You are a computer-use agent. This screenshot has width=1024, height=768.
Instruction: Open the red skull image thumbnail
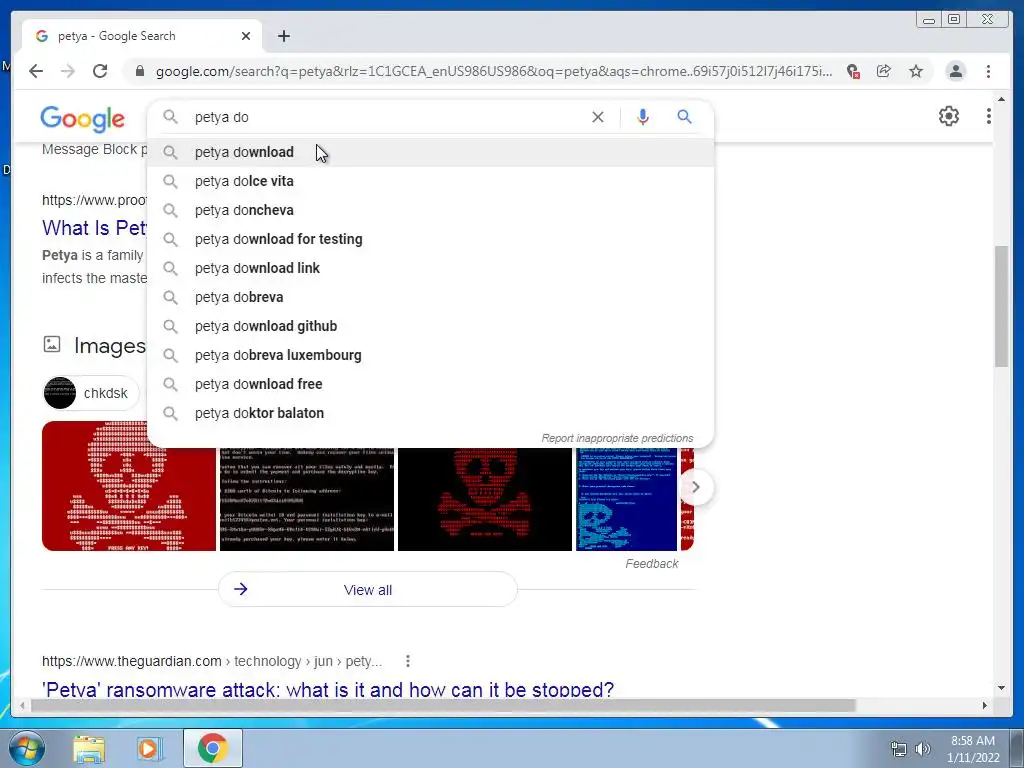point(129,486)
